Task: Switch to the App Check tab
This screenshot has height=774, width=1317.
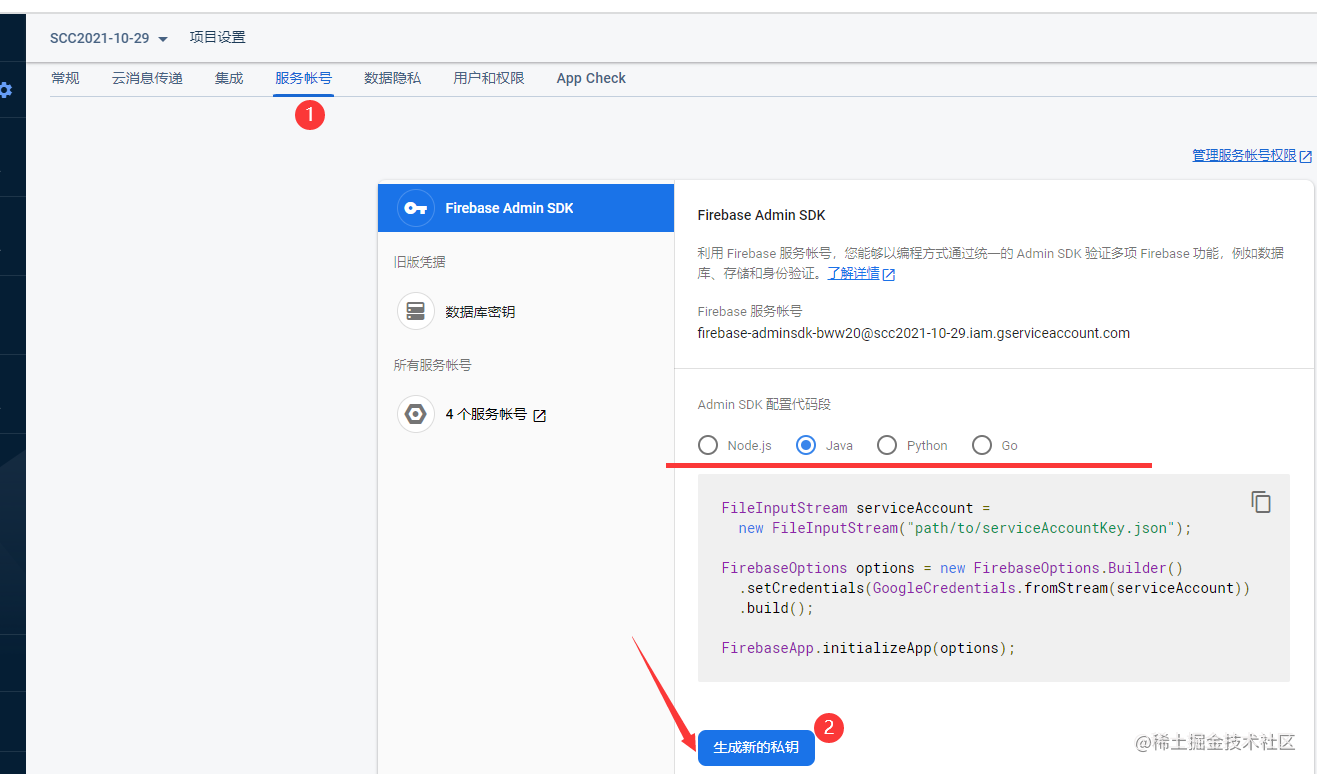Action: point(590,77)
